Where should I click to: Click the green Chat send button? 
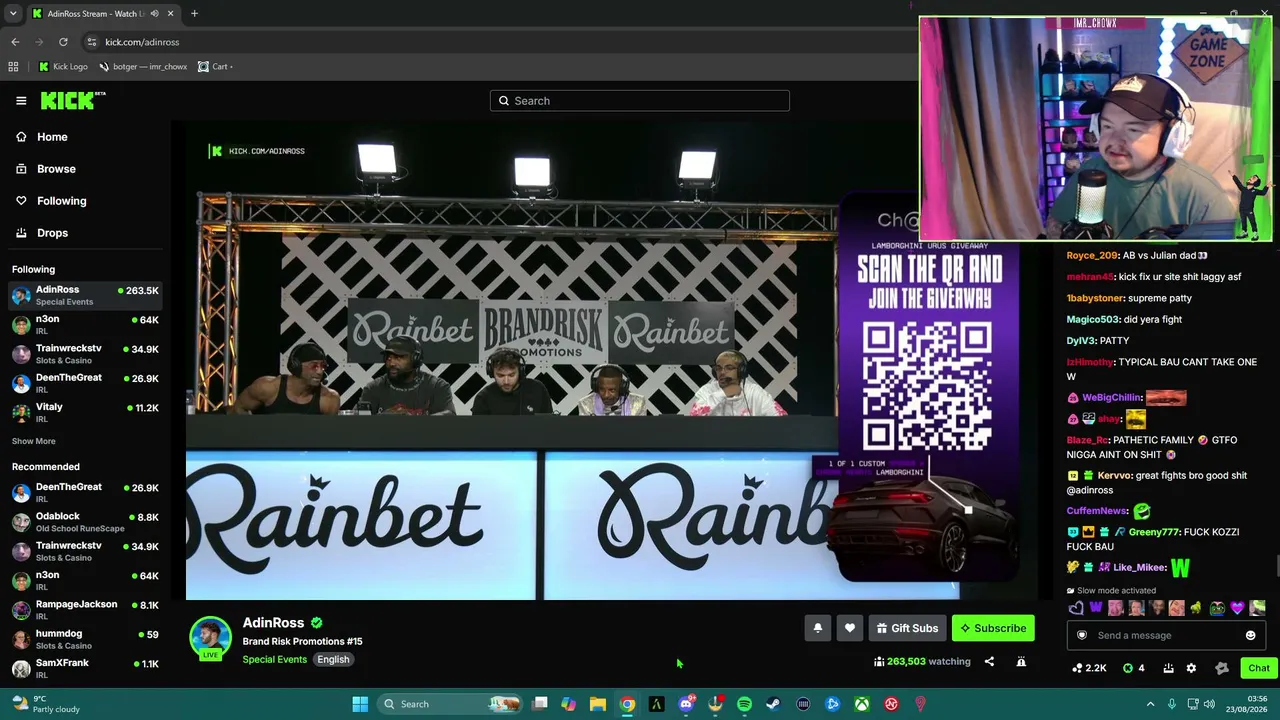[x=1258, y=668]
